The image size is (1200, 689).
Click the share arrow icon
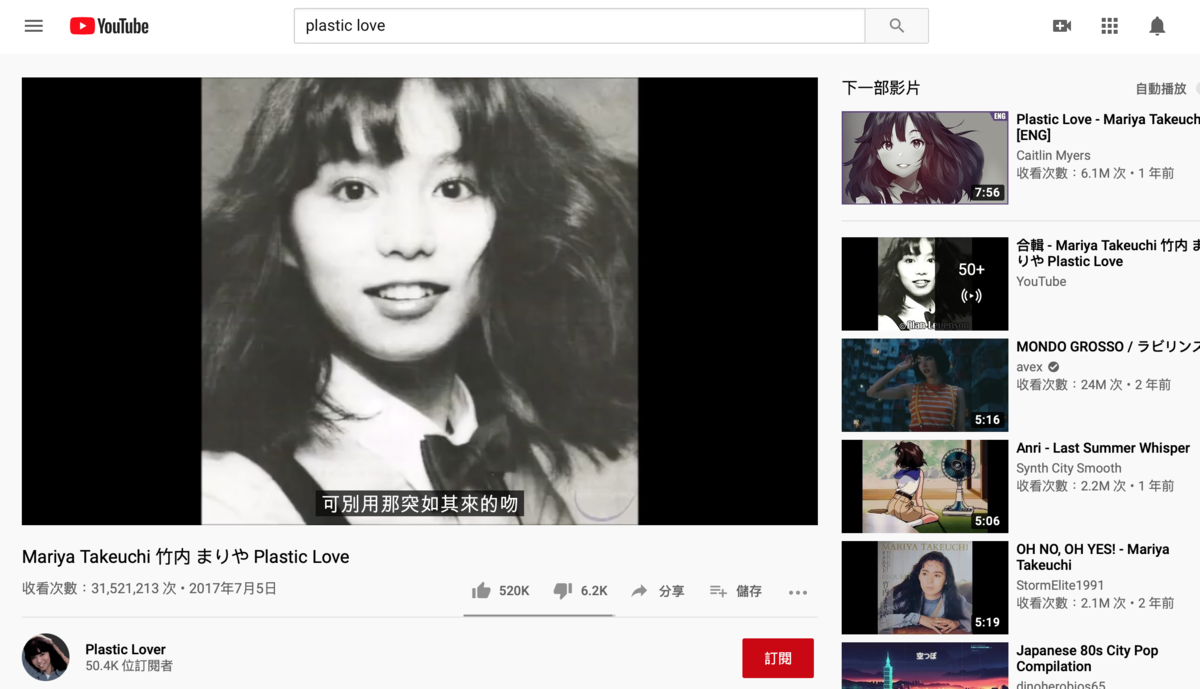coord(639,591)
